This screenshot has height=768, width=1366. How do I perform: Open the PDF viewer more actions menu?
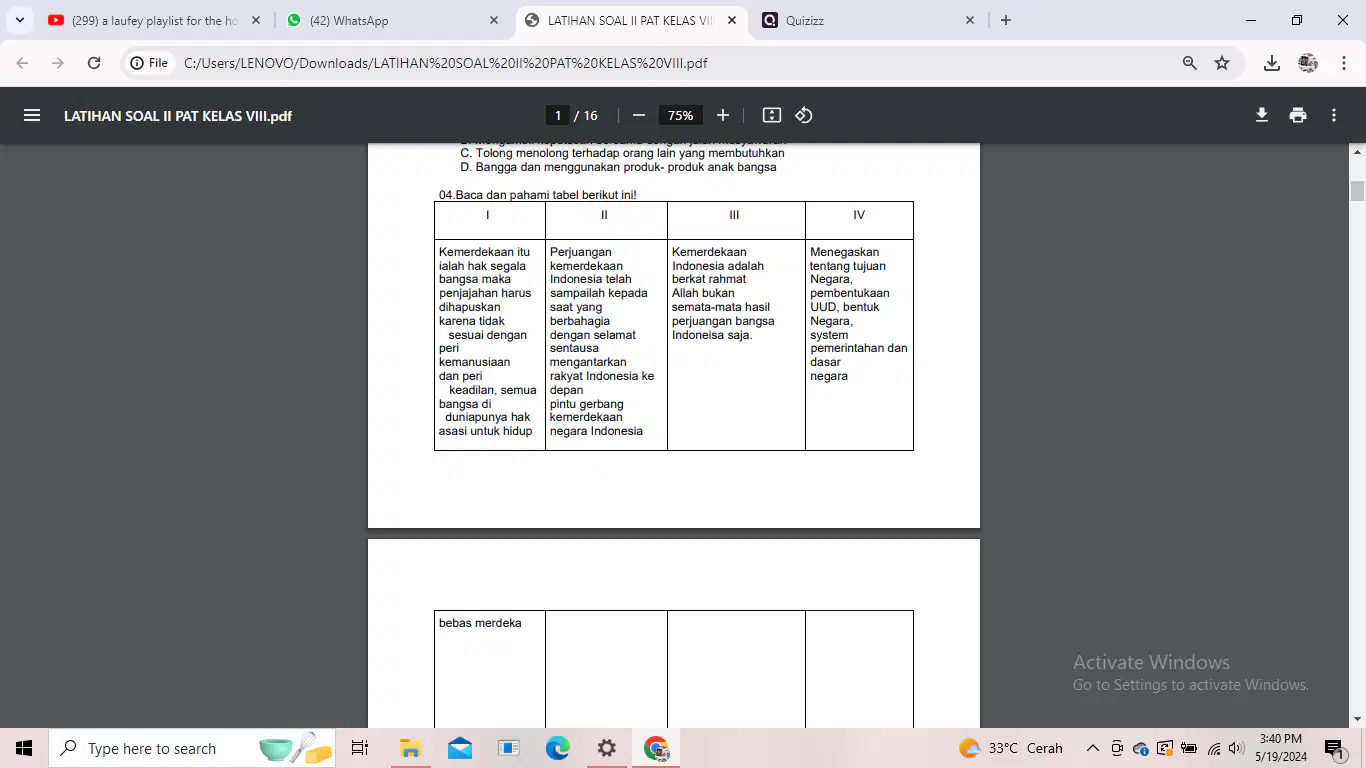pyautogui.click(x=1334, y=115)
